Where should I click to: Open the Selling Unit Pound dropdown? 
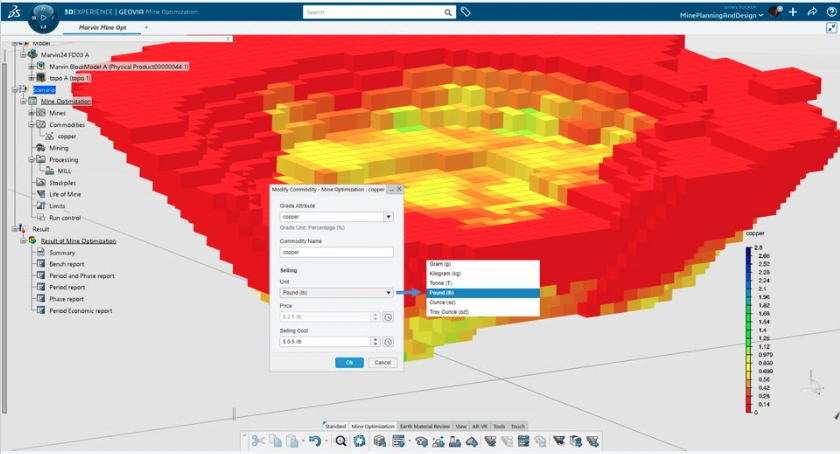click(336, 293)
